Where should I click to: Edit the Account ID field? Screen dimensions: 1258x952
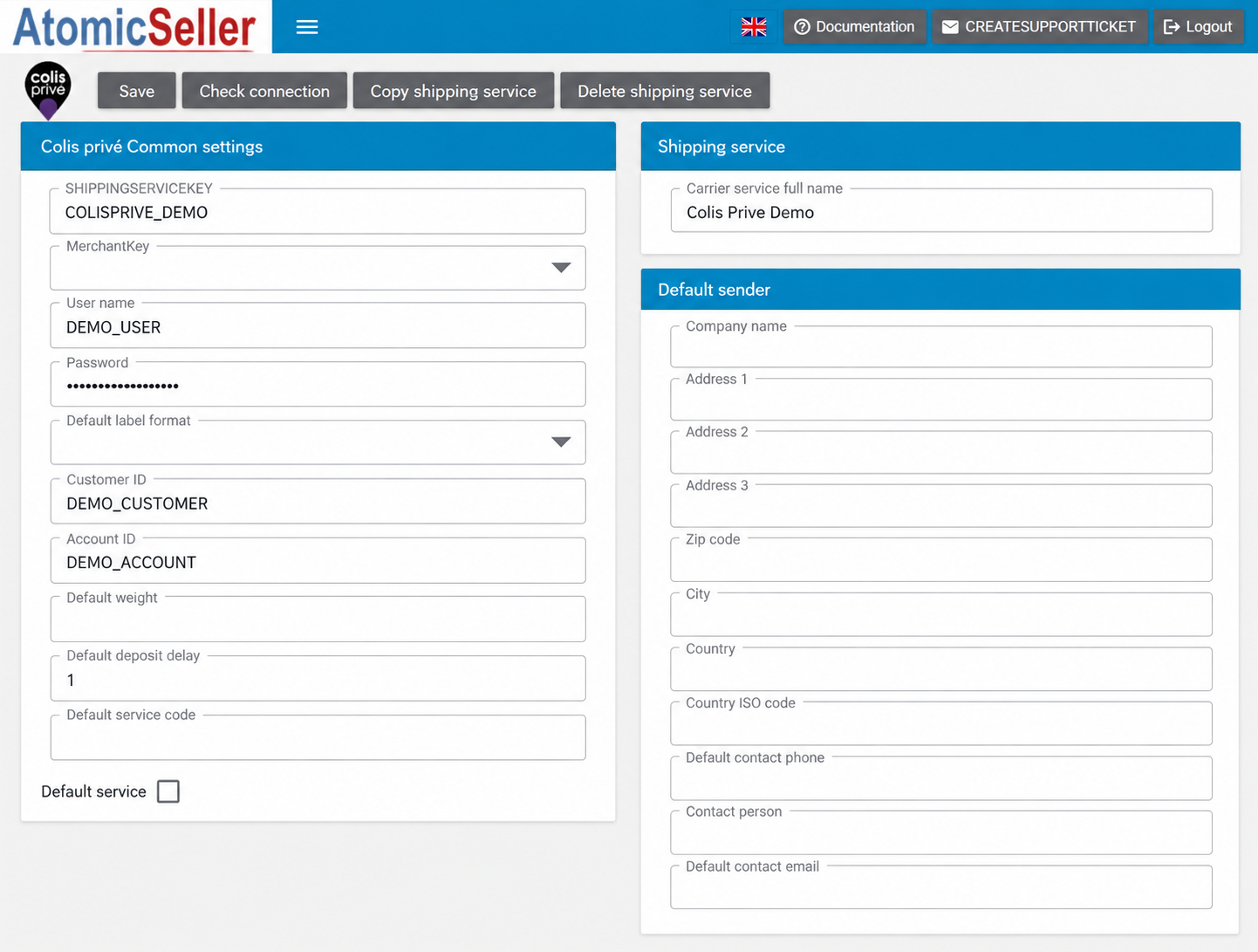pos(318,560)
